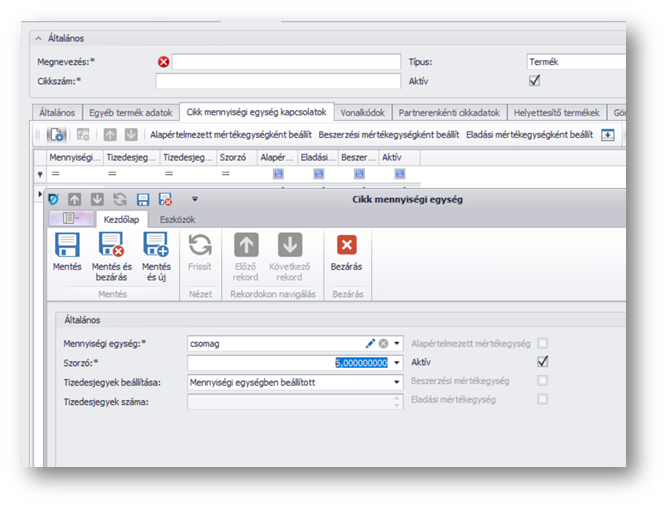668x509 pixels.
Task: Open the Szorzó field dropdown arrow
Action: click(x=397, y=362)
